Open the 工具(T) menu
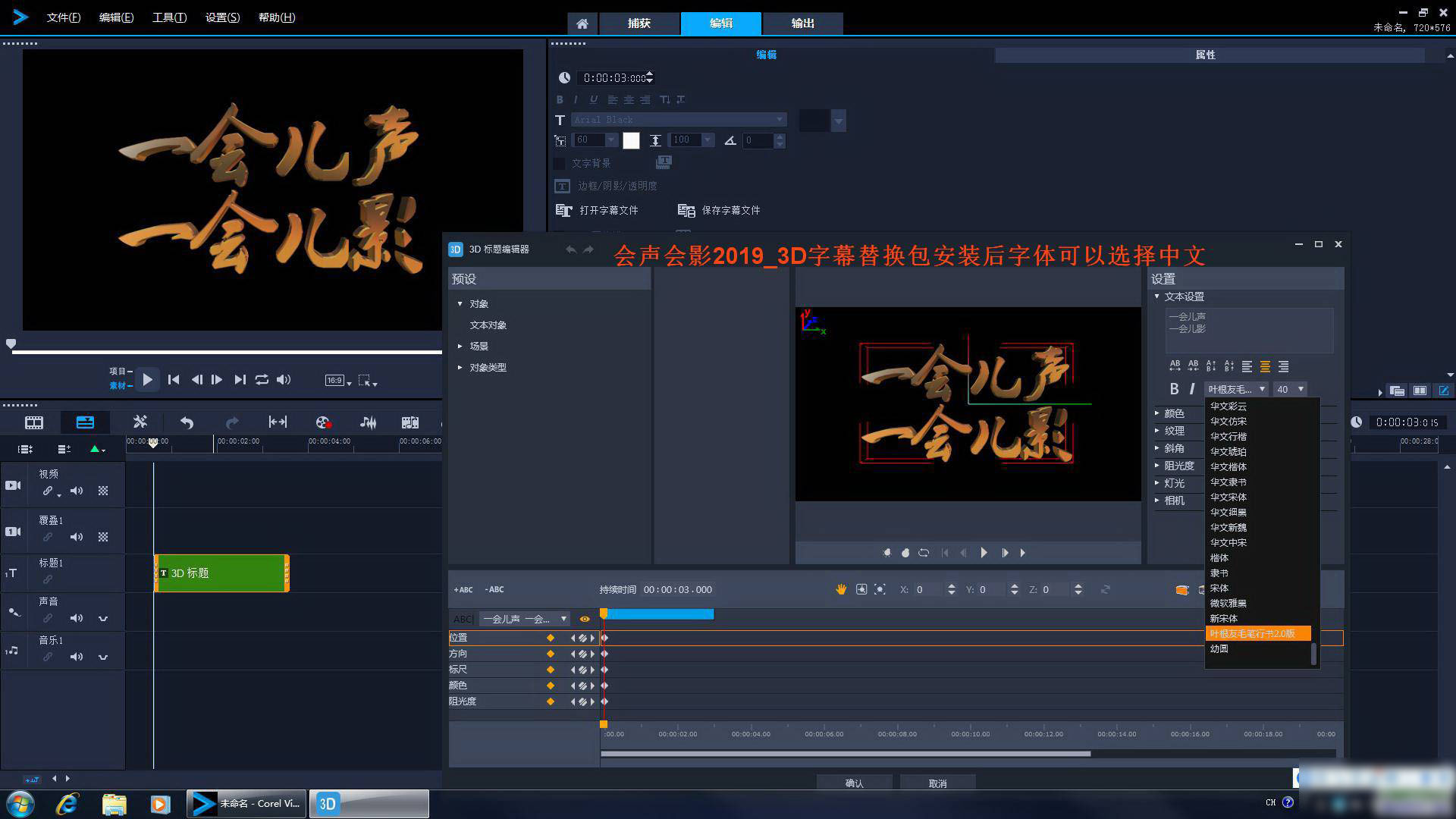 pyautogui.click(x=169, y=17)
